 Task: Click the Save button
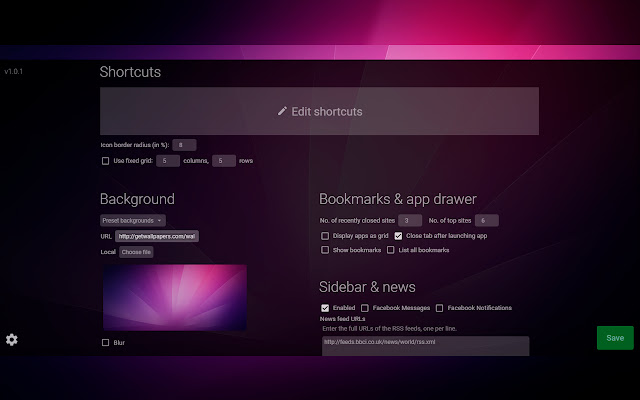click(x=615, y=338)
